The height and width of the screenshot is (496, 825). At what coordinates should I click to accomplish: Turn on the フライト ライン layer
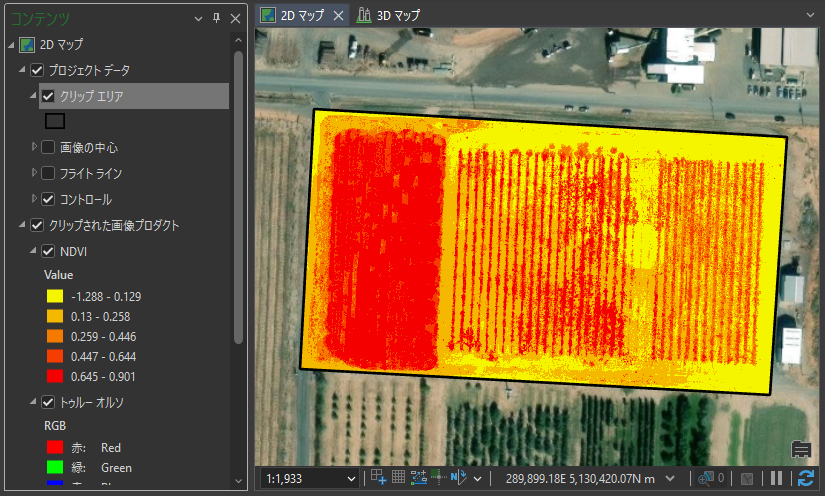(48, 174)
